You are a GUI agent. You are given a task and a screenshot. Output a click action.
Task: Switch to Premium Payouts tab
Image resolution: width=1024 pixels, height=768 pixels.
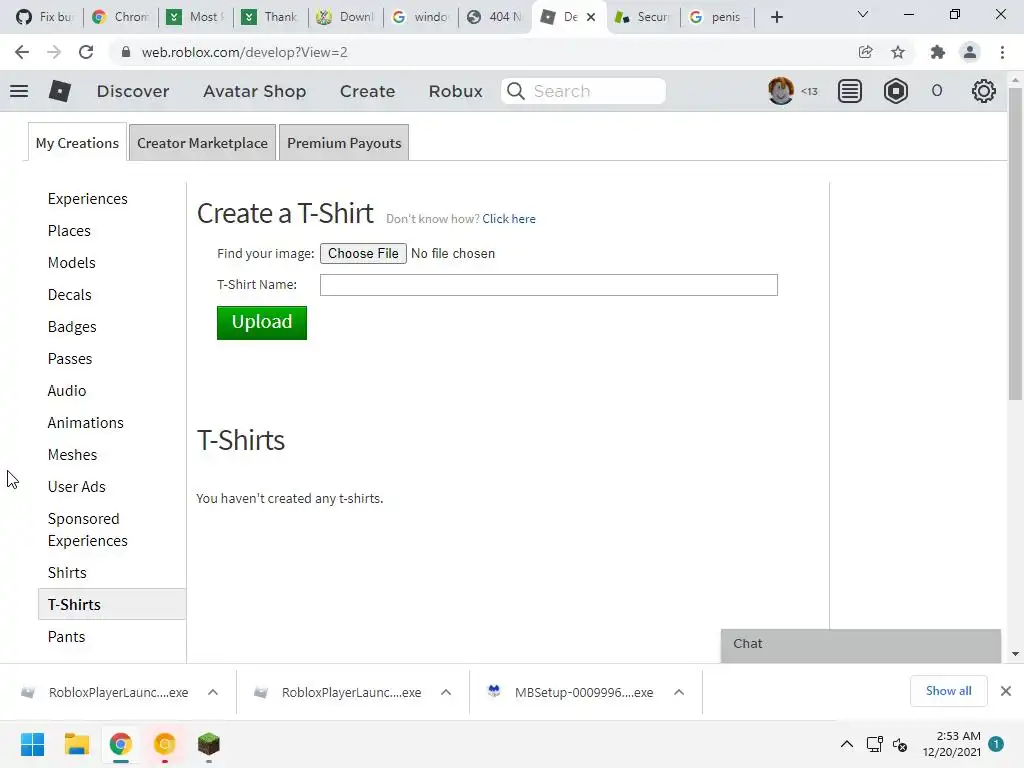[x=344, y=142]
